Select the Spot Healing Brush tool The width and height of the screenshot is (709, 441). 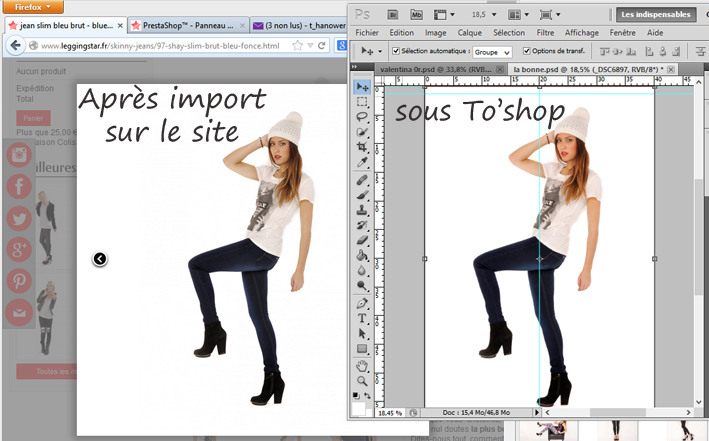(362, 180)
